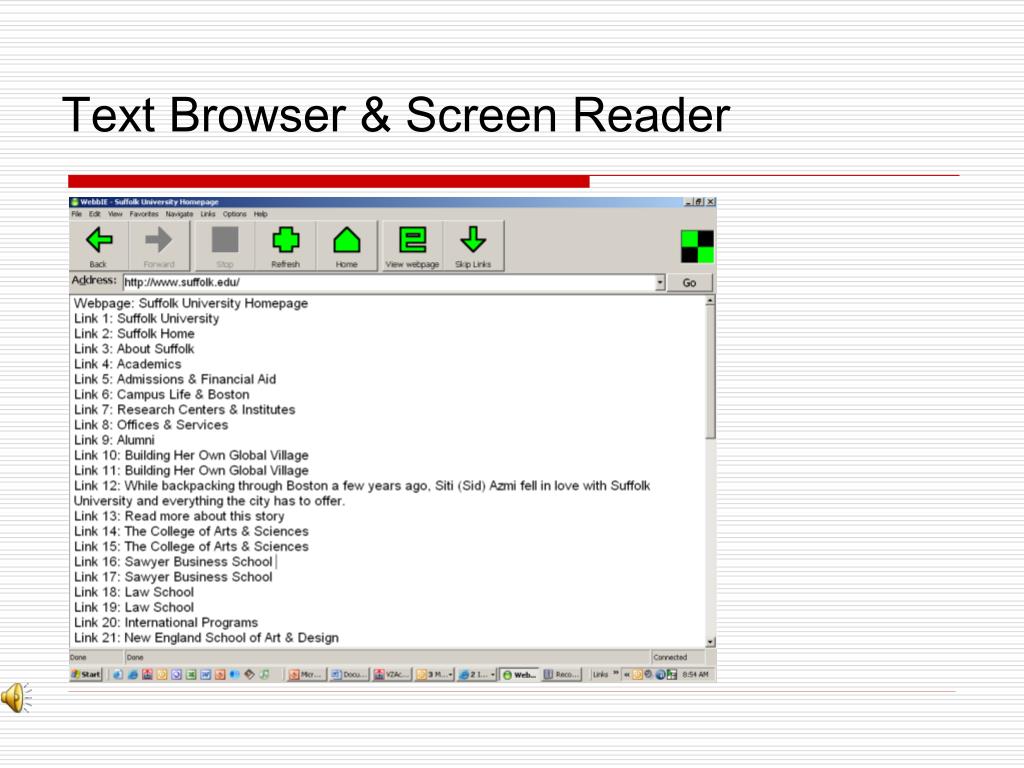
Task: Expand the Address bar history dropdown
Action: click(660, 283)
